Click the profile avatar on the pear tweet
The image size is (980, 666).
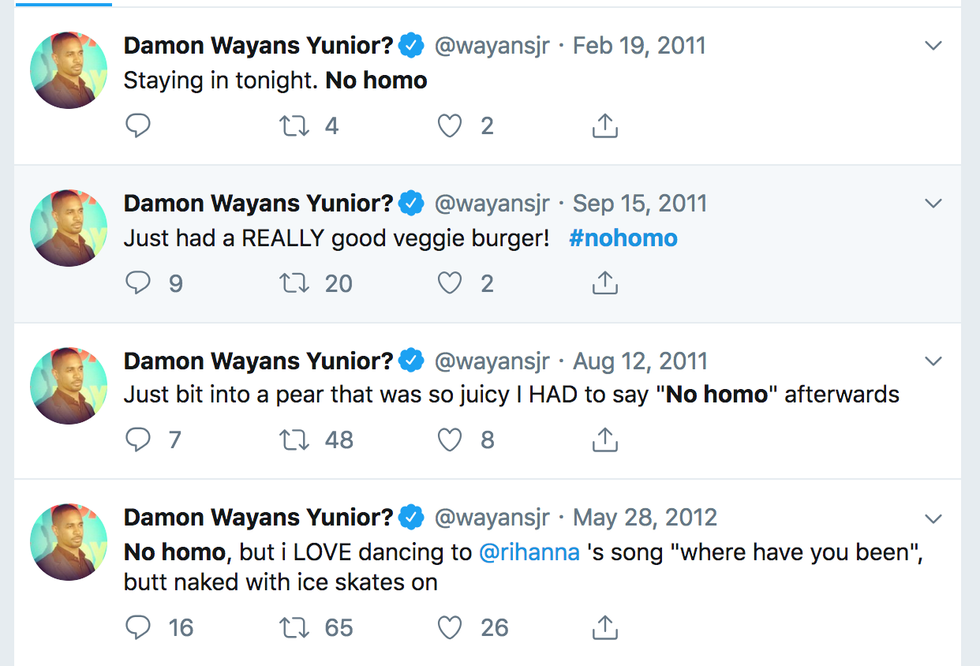pos(69,386)
